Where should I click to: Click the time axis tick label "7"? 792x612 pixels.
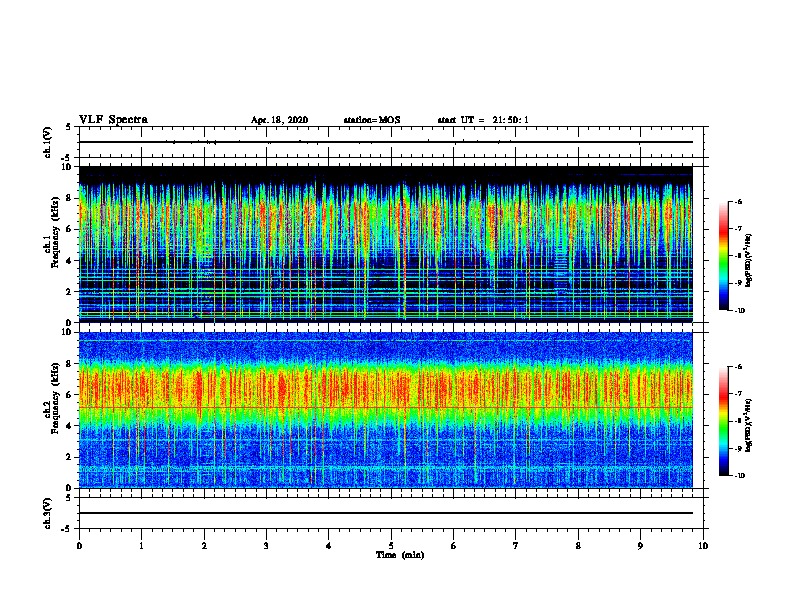(x=516, y=546)
